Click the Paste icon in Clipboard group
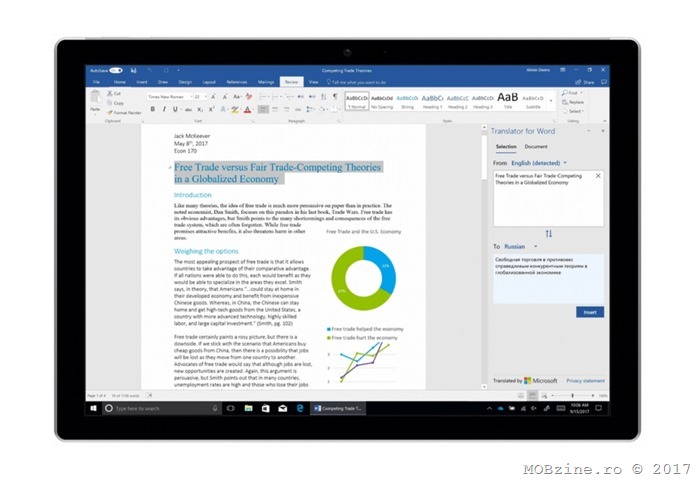Image resolution: width=696 pixels, height=480 pixels. [x=96, y=100]
